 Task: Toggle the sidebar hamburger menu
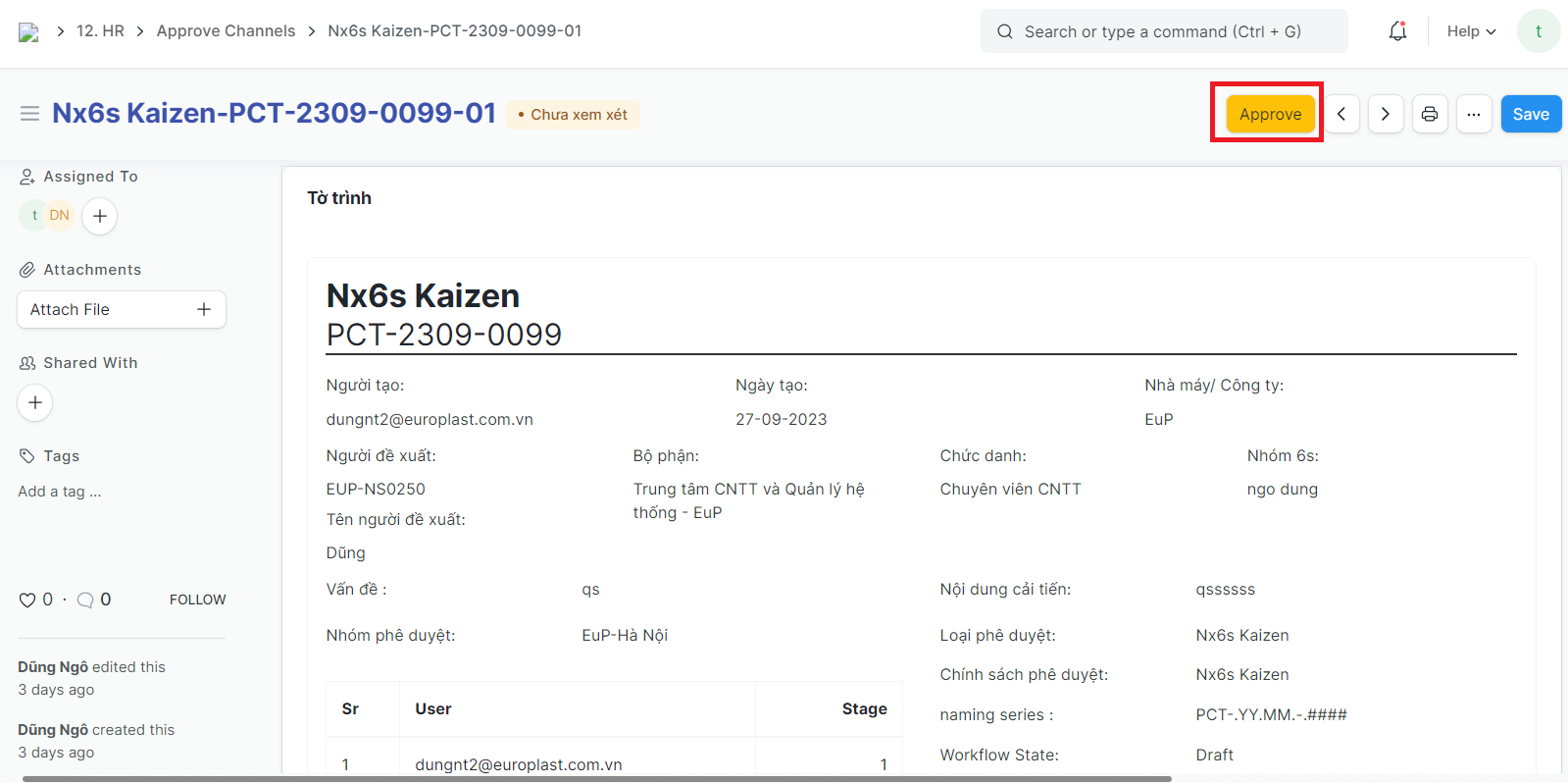point(29,114)
